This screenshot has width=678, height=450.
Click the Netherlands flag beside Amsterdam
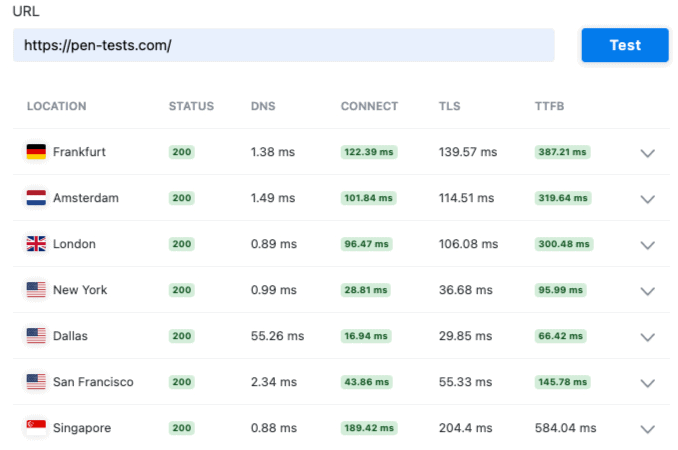tap(36, 198)
